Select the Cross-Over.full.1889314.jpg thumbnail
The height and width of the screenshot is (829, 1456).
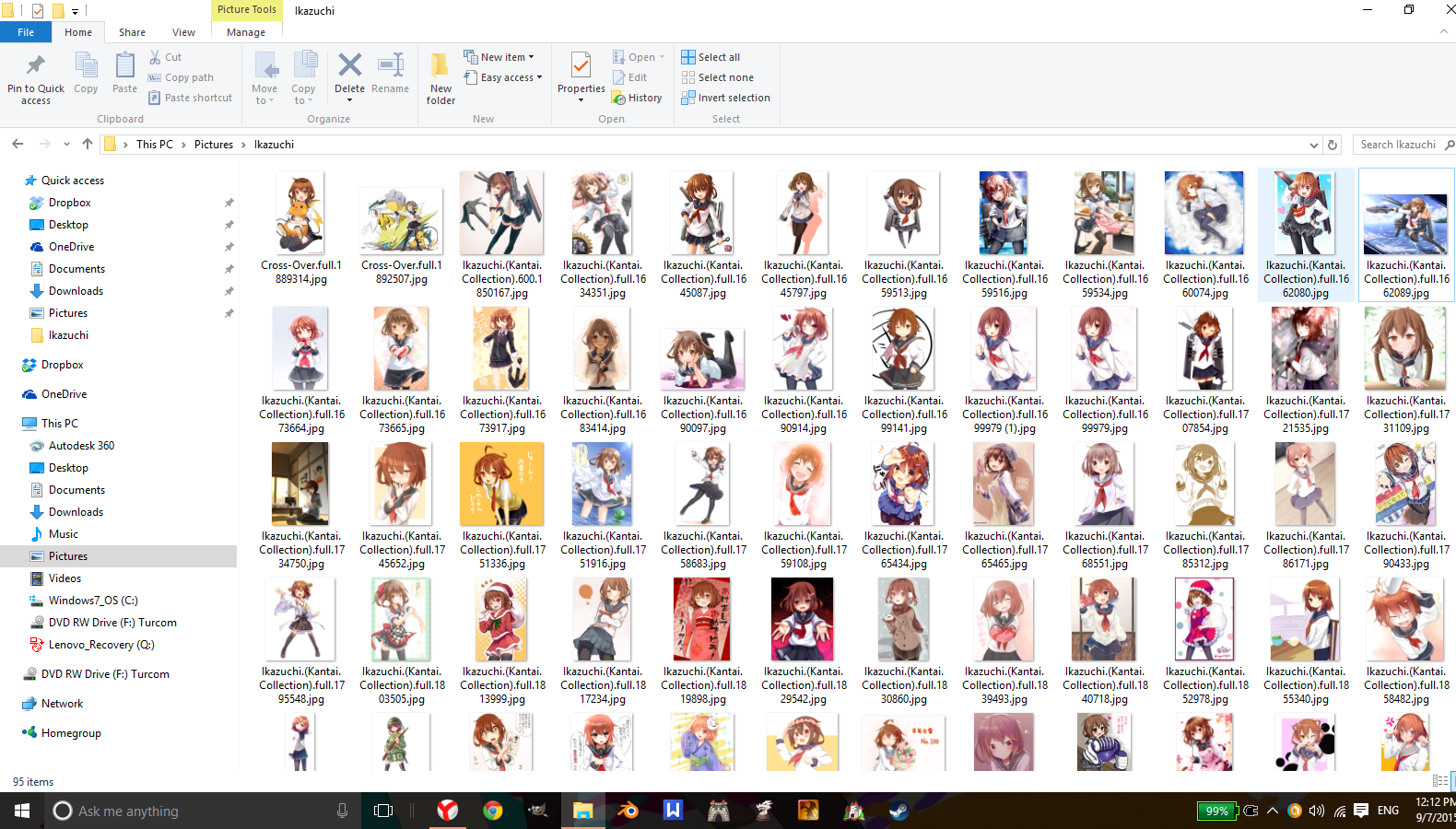(x=300, y=214)
